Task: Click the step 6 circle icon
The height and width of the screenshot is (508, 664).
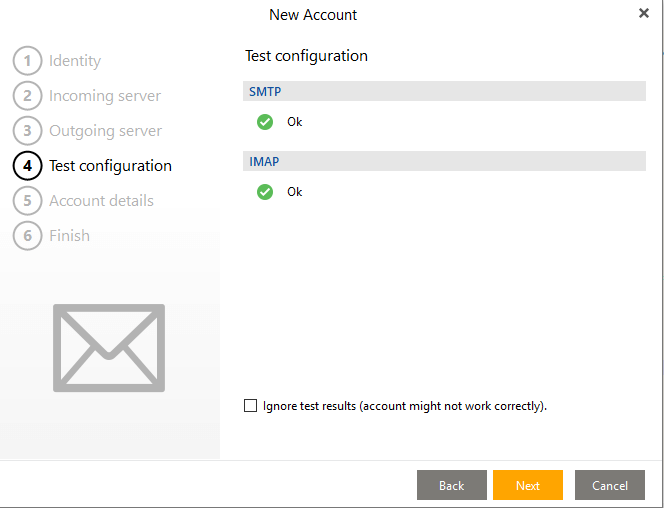Action: coord(28,236)
